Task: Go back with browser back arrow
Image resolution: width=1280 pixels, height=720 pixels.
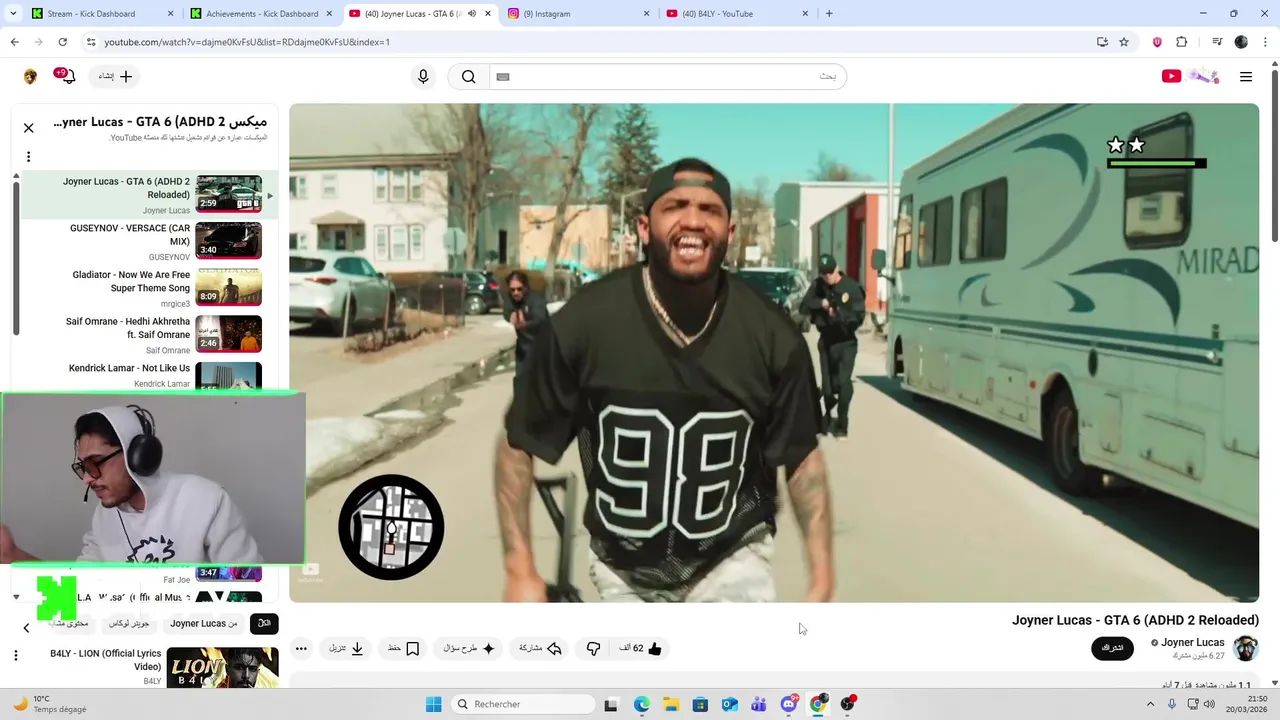Action: 14,42
